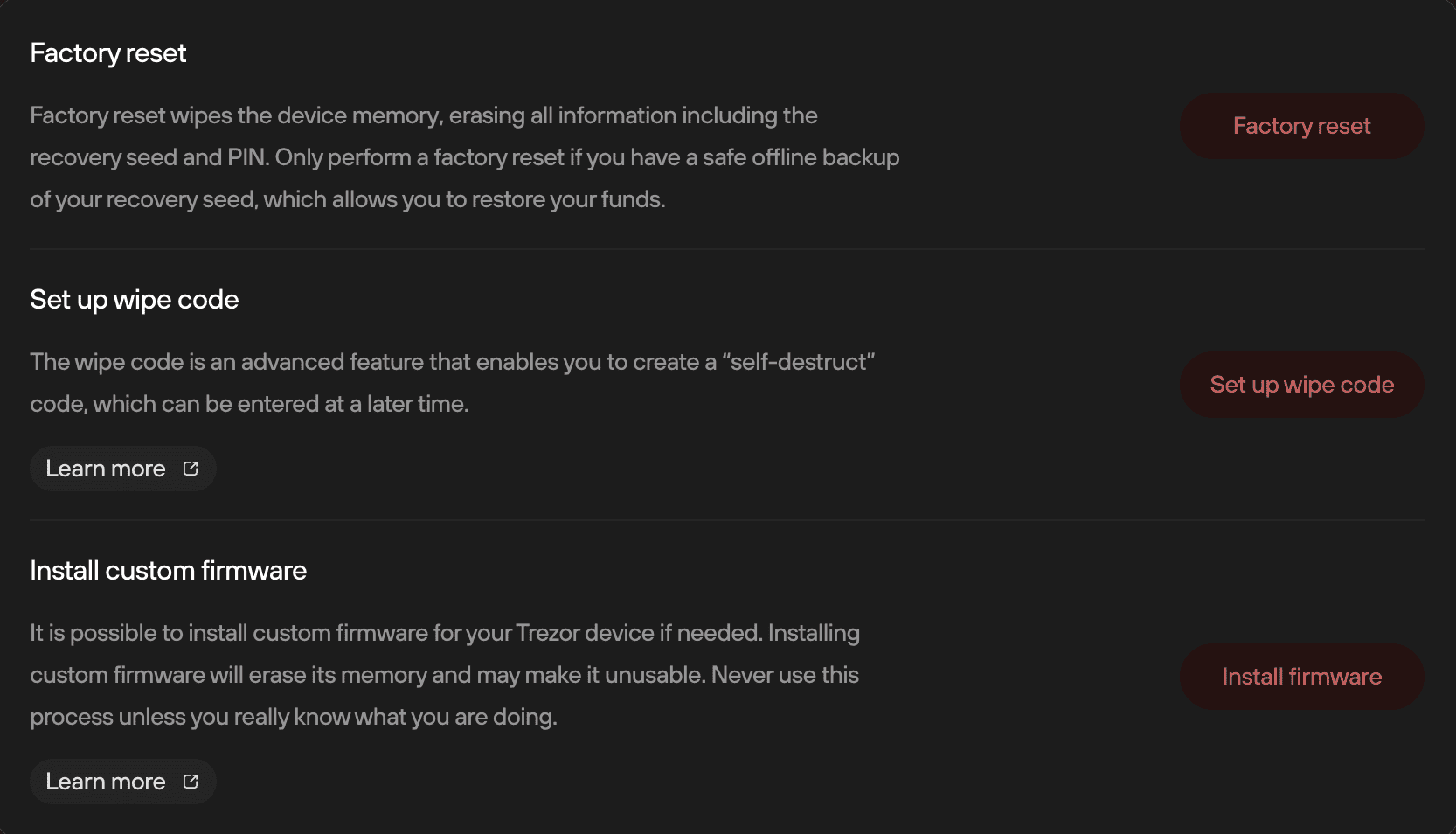Click the quoted "self-destruct" text
This screenshot has width=1456, height=834.
coord(798,362)
